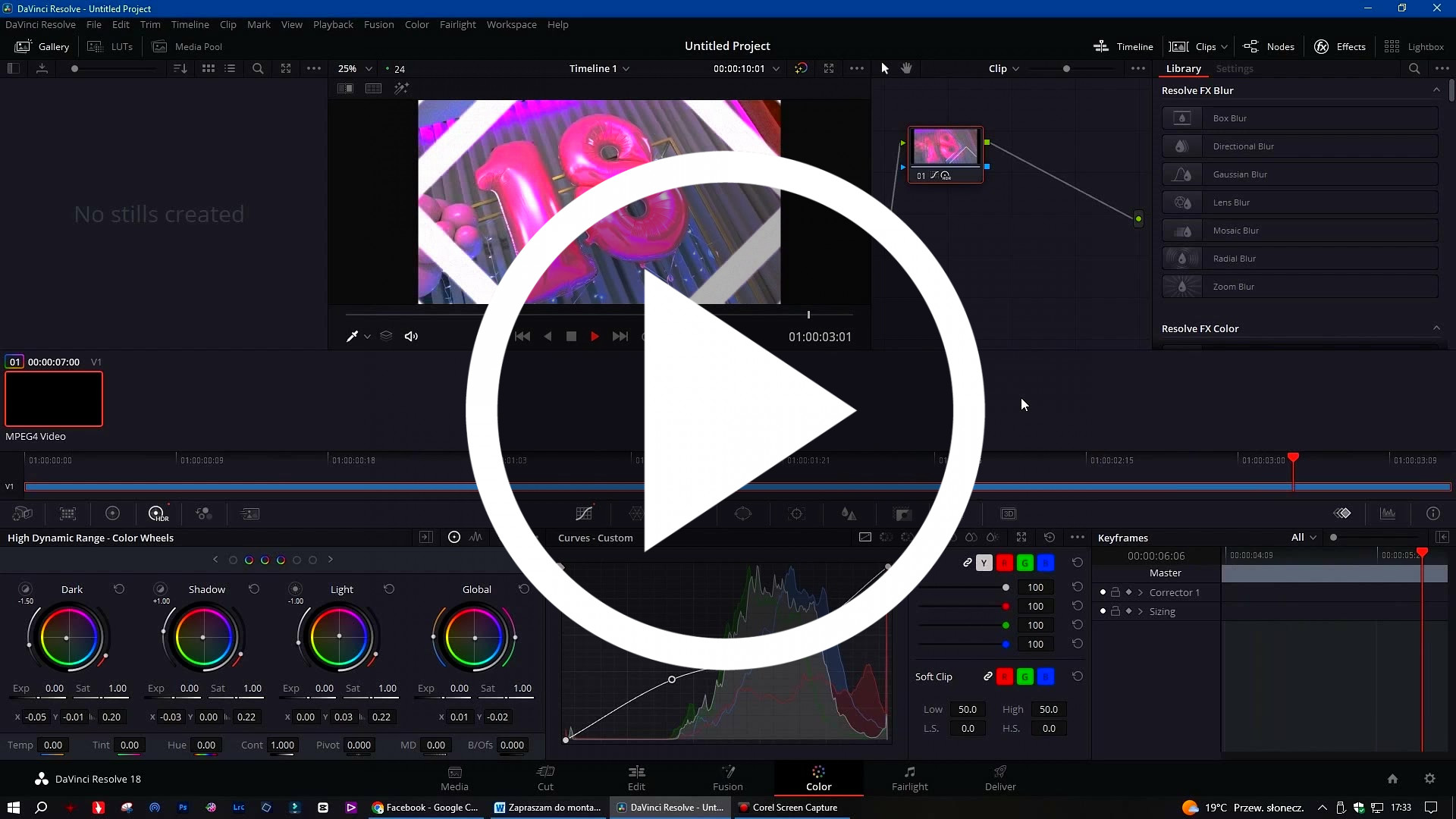The height and width of the screenshot is (819, 1456).
Task: Show the Timeline panel button
Action: tap(1123, 46)
